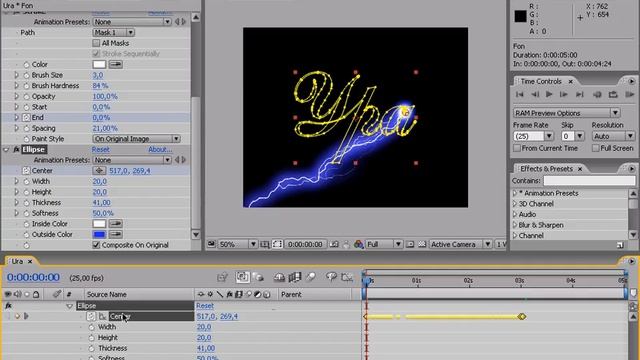Open the Time Controls panel options menu
Image resolution: width=640 pixels, height=360 pixels.
(x=631, y=81)
